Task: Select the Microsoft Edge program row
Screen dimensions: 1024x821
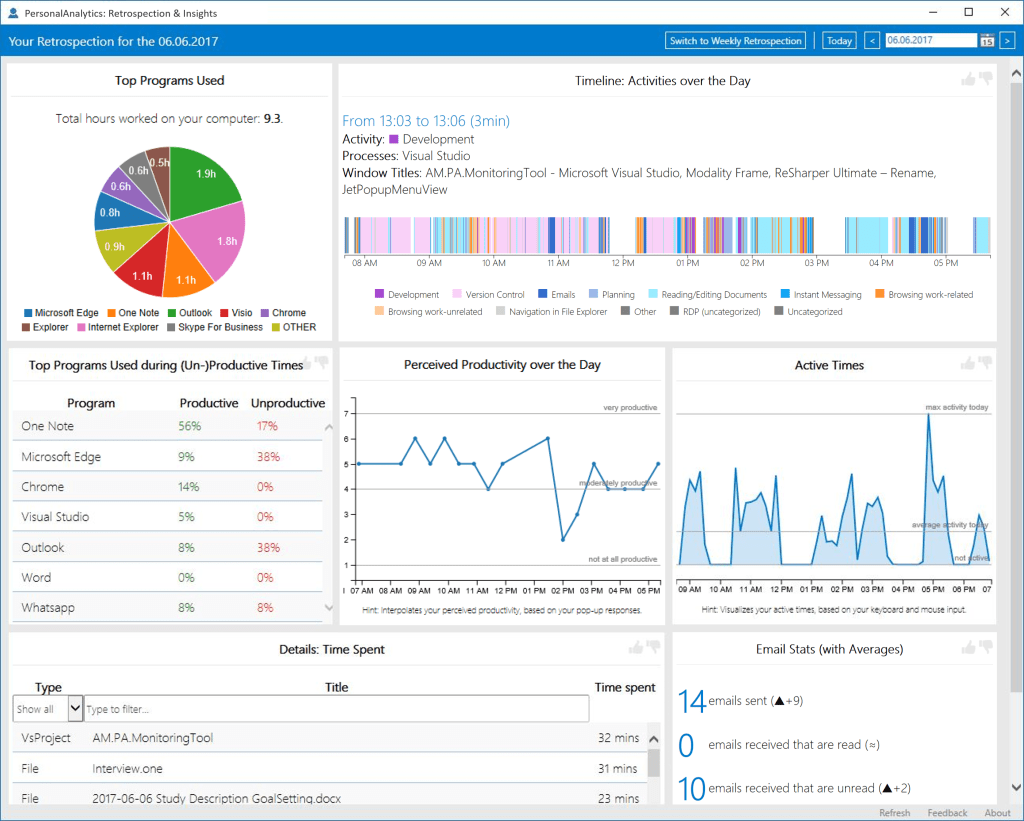Action: [167, 457]
